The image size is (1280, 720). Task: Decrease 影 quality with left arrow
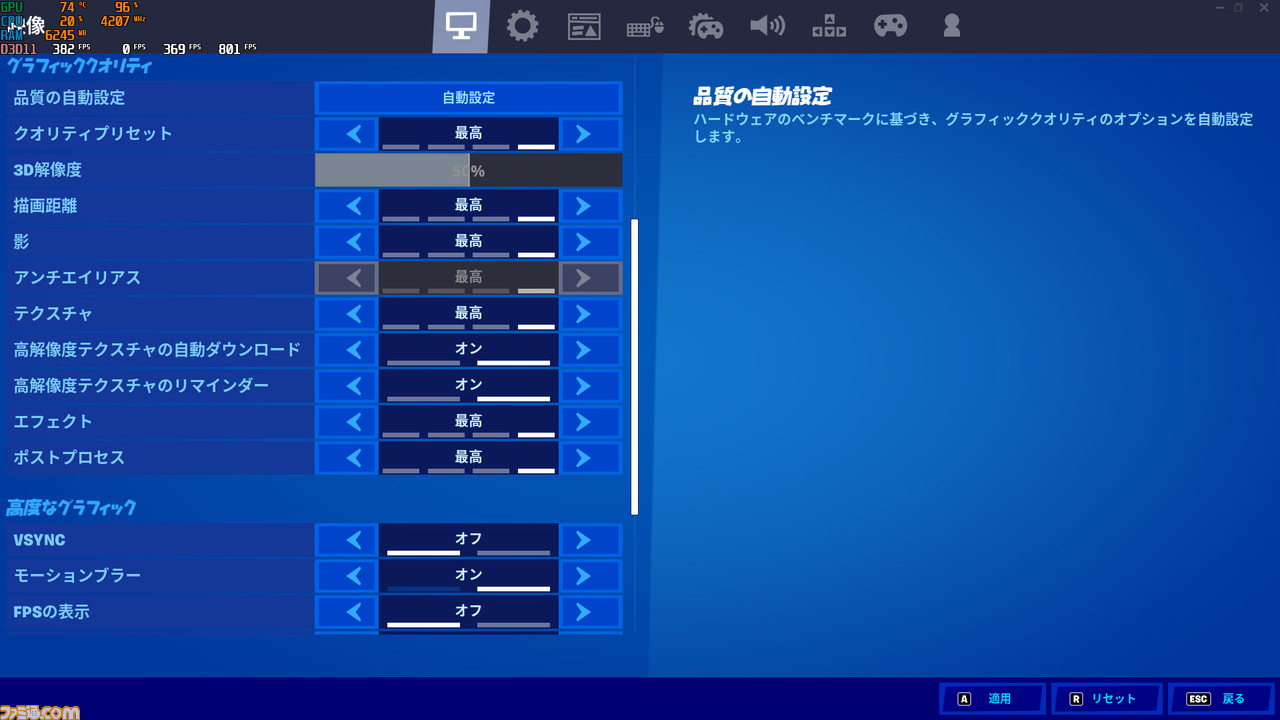coord(346,242)
